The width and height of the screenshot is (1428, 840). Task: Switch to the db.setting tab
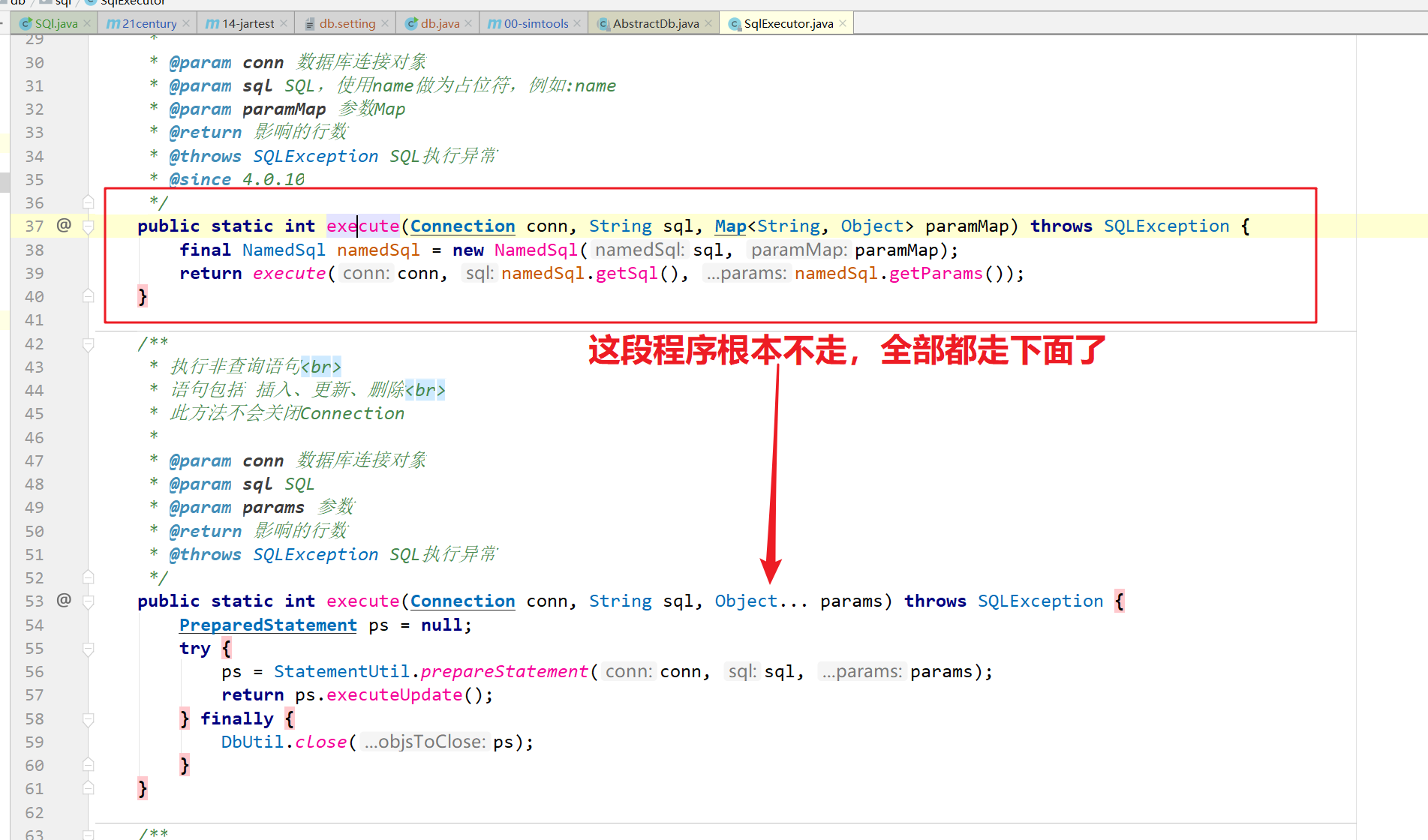(345, 23)
